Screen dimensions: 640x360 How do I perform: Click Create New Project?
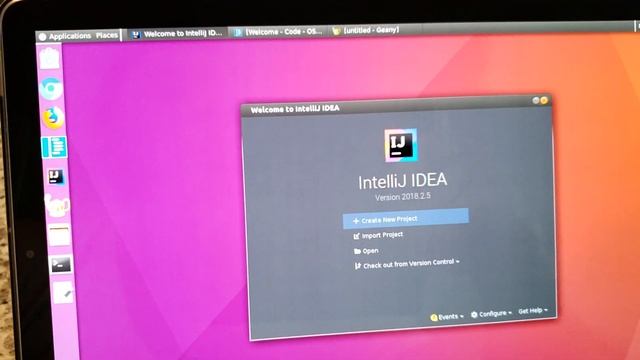click(405, 218)
